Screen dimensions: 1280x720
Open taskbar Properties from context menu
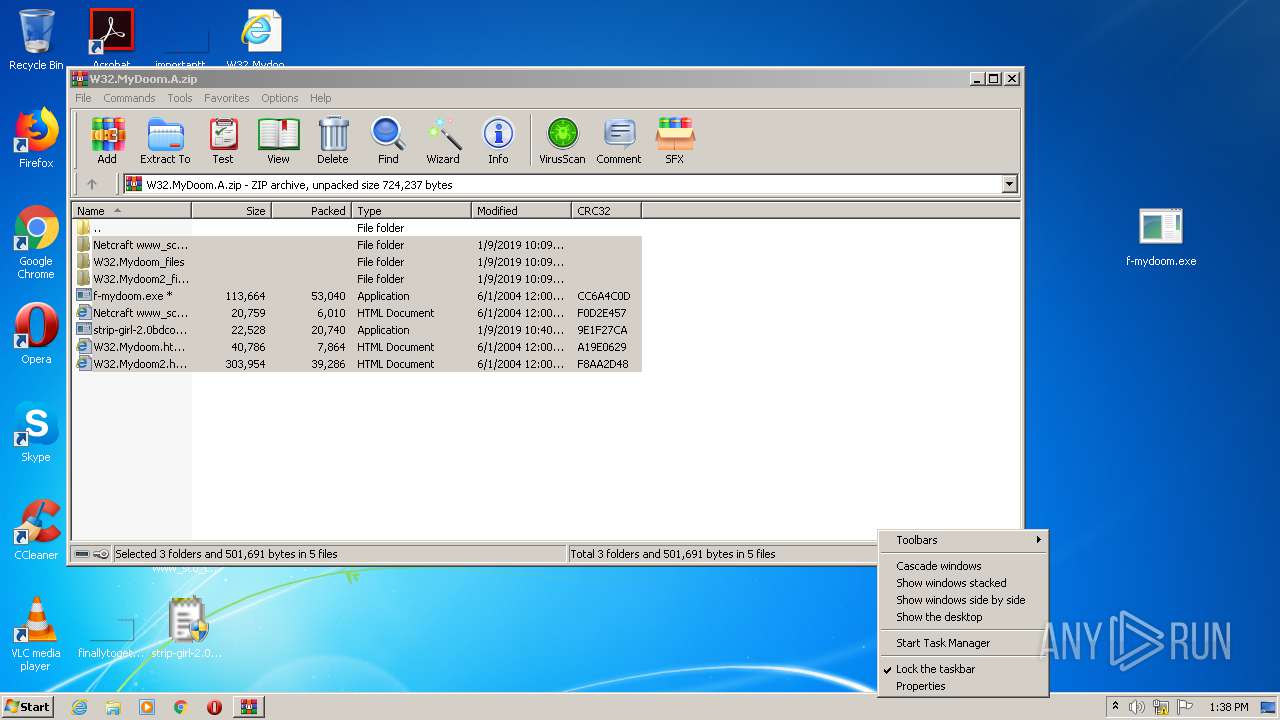(x=963, y=686)
